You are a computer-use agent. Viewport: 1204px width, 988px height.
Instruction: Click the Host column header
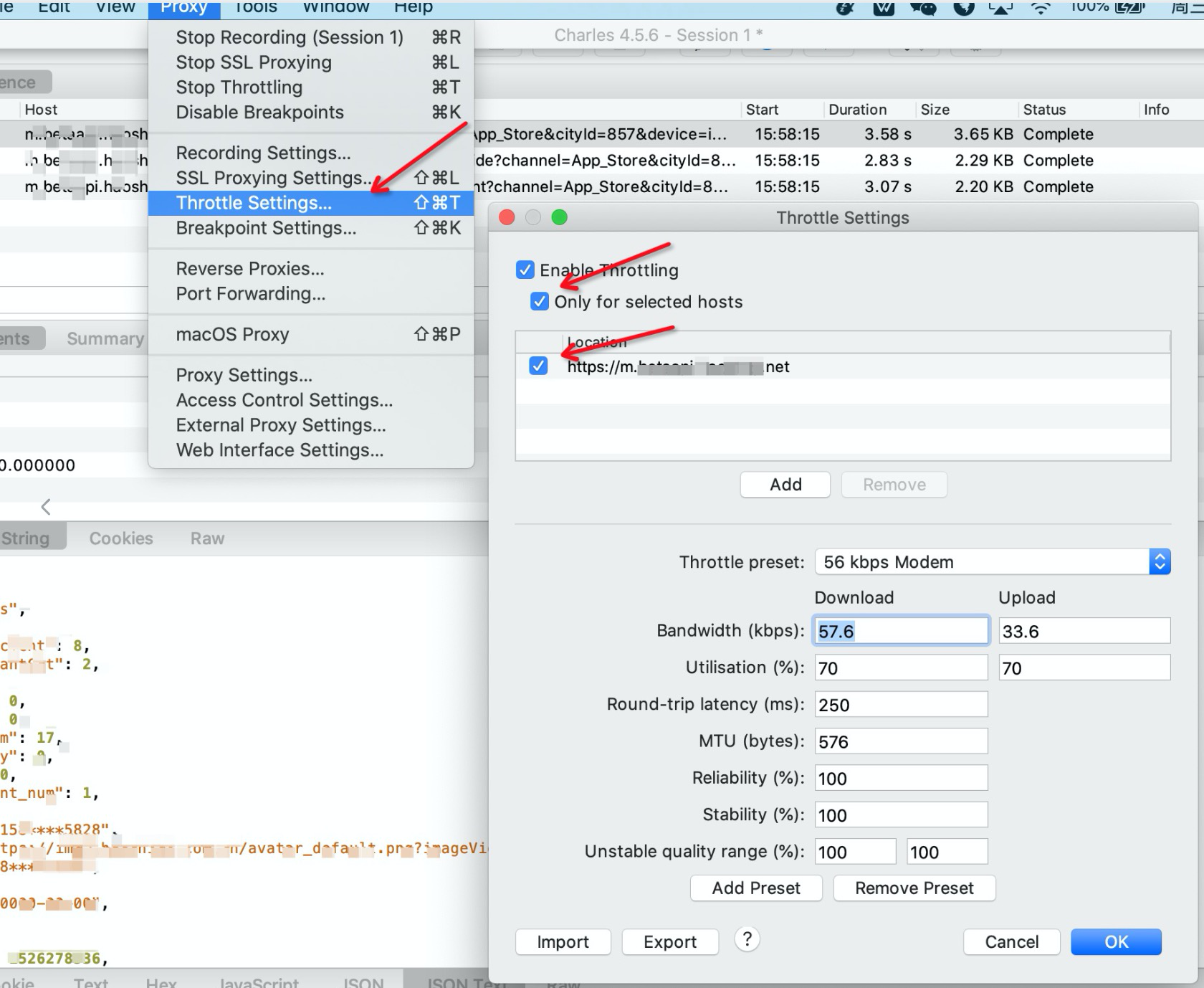(x=41, y=110)
